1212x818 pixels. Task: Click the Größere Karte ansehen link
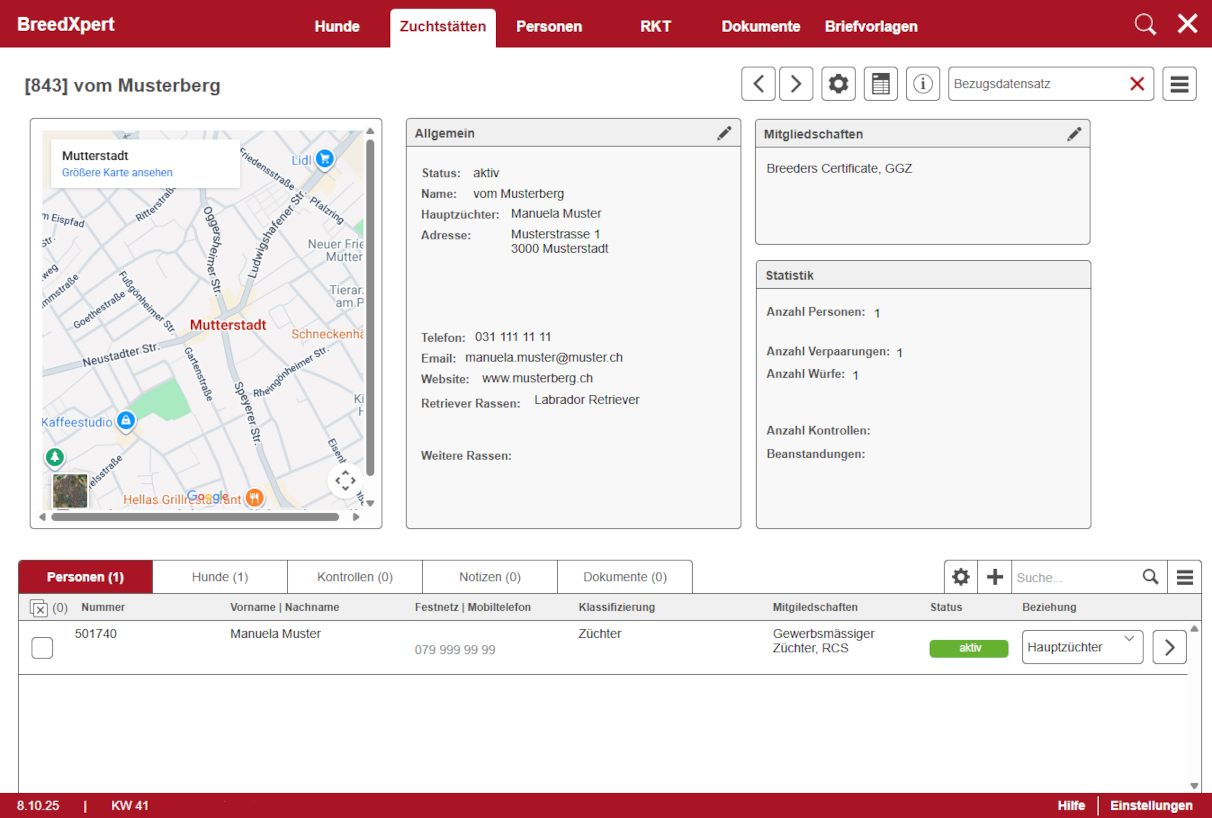point(117,173)
